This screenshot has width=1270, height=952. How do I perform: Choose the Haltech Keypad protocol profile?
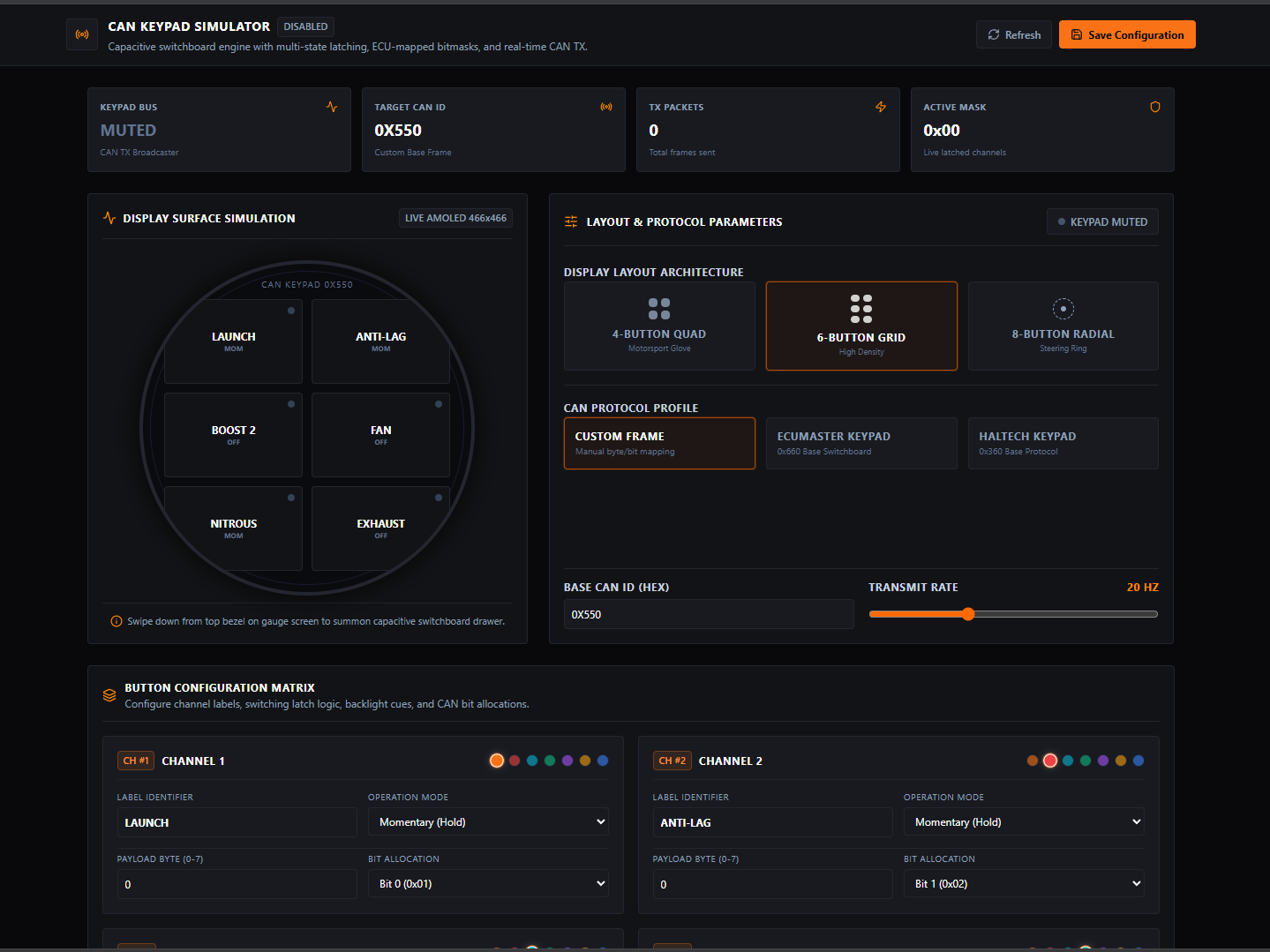point(1063,443)
